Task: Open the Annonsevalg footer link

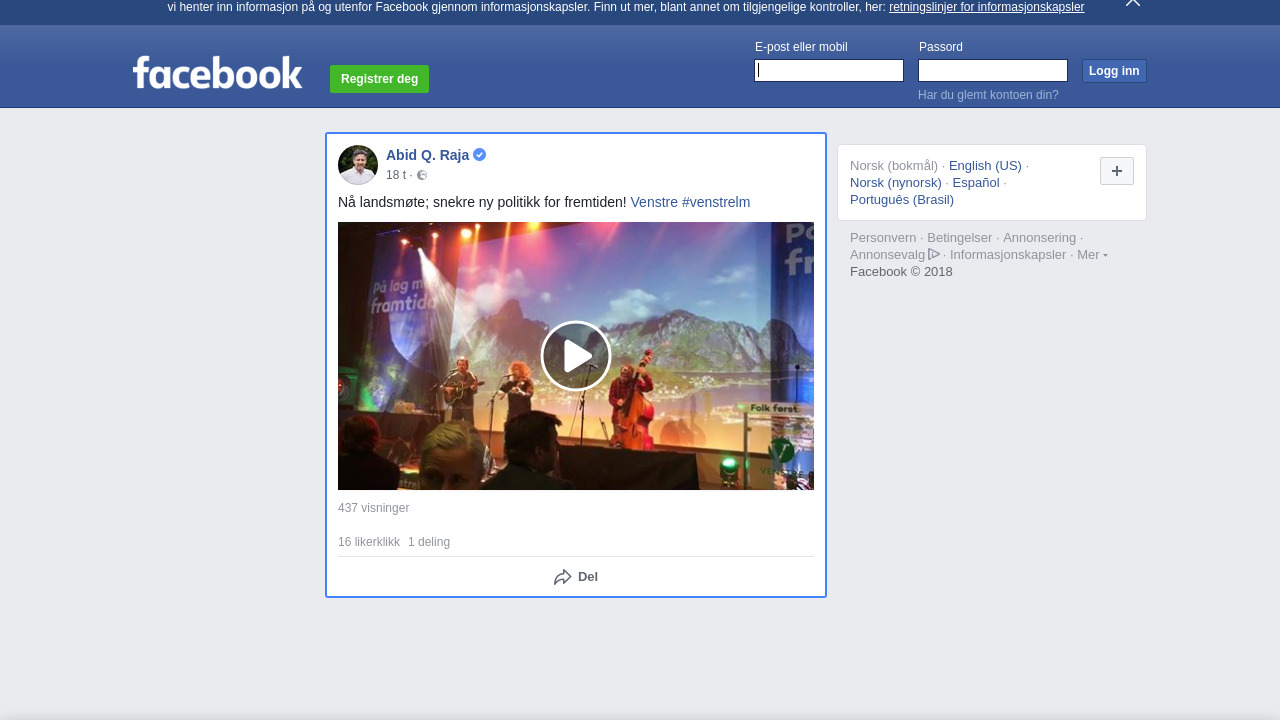Action: click(x=888, y=255)
